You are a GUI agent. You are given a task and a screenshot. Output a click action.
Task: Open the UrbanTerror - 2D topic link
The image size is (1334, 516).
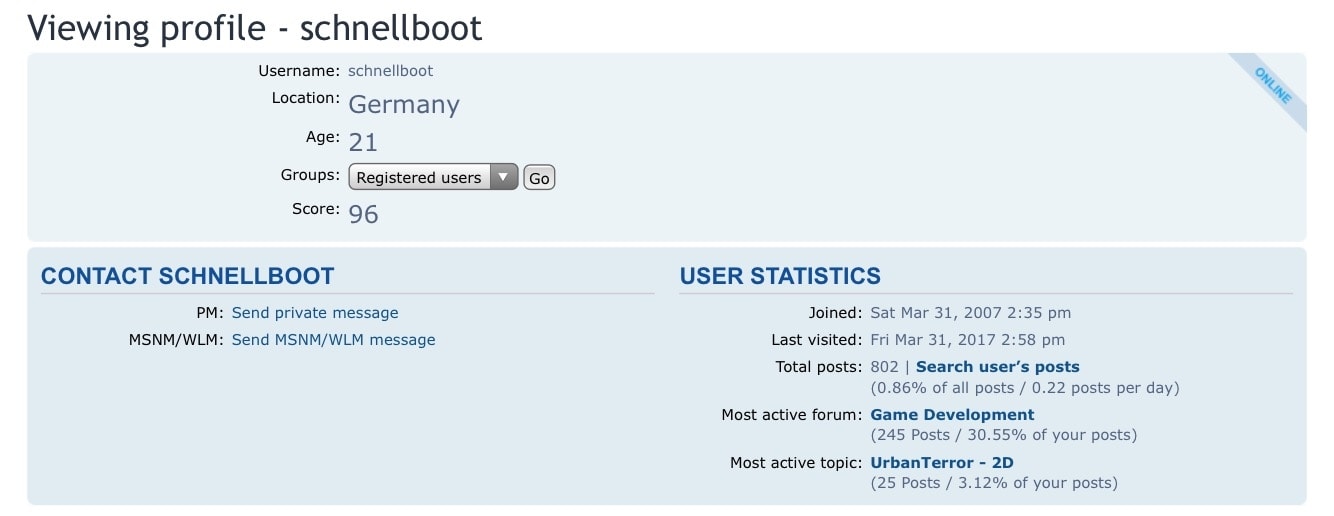tap(942, 462)
